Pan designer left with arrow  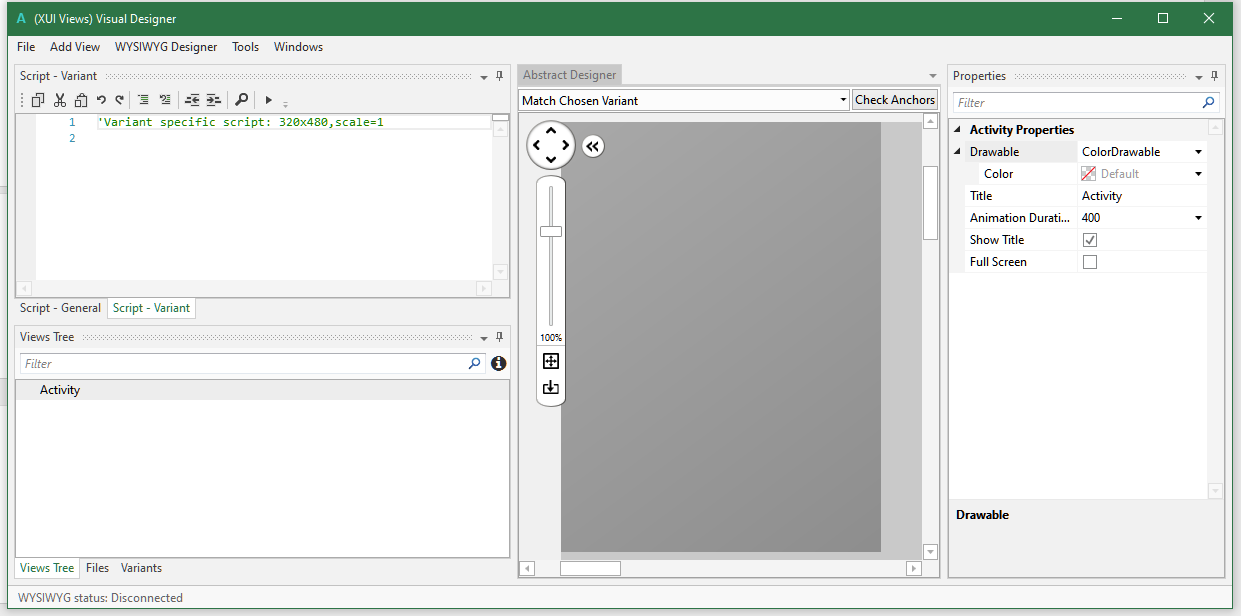536,146
